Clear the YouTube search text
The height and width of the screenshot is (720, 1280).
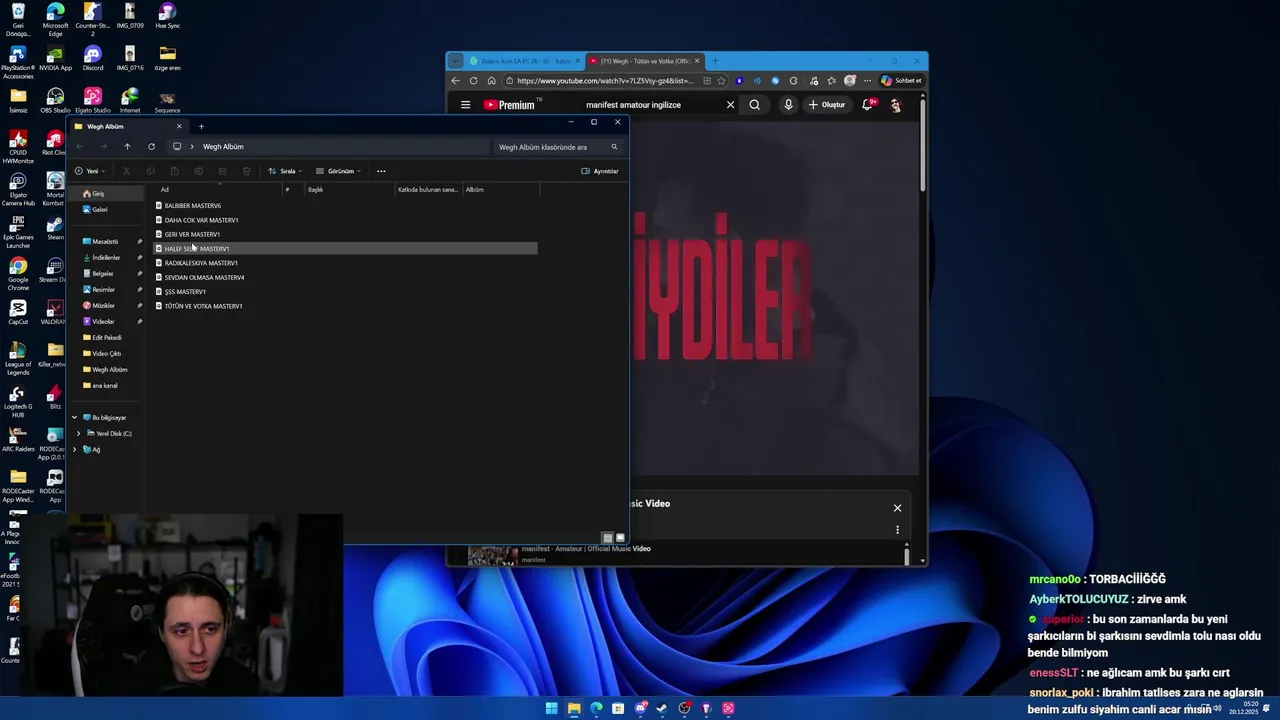pos(730,105)
